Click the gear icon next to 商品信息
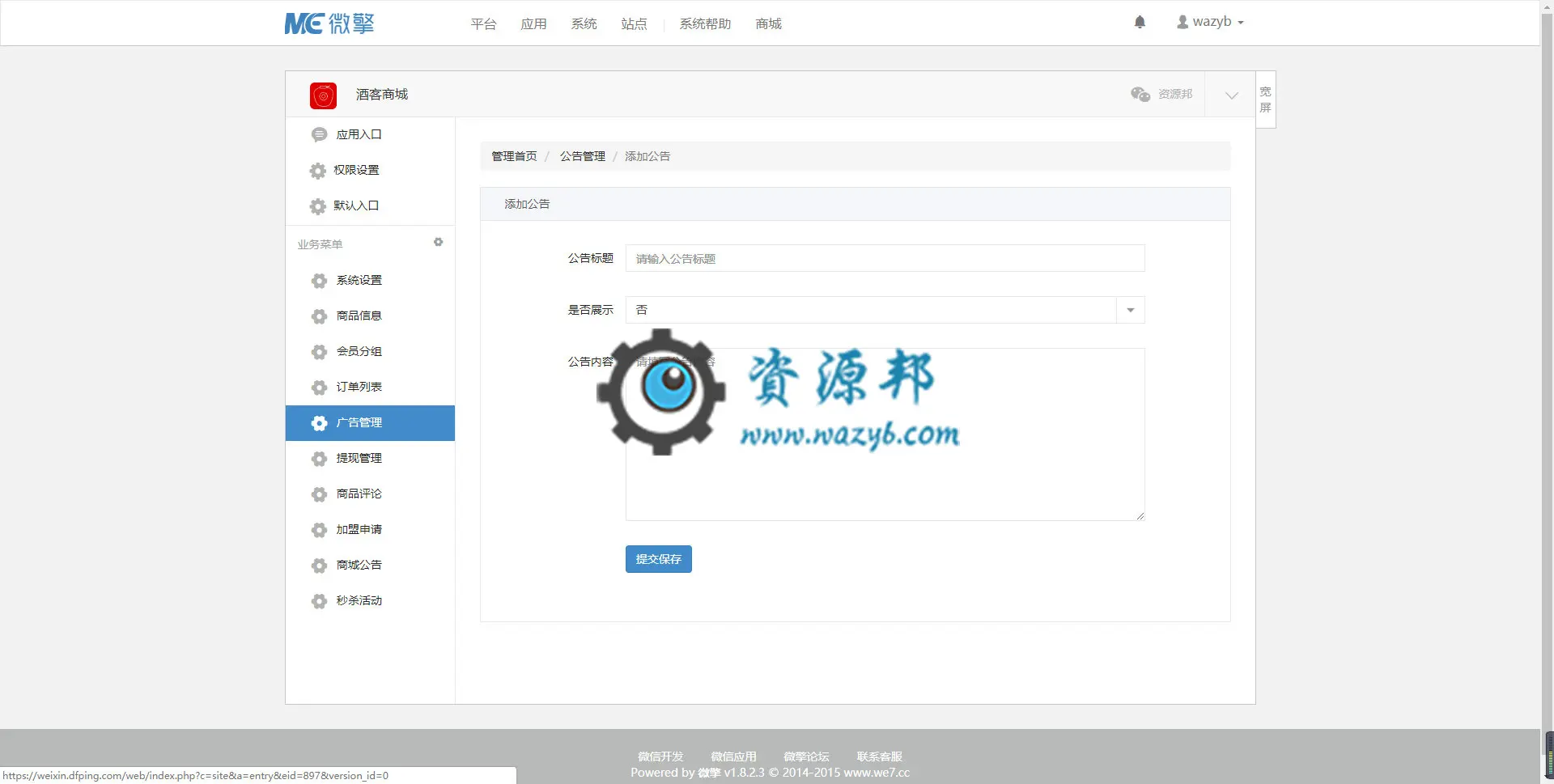This screenshot has width=1554, height=784. click(320, 316)
